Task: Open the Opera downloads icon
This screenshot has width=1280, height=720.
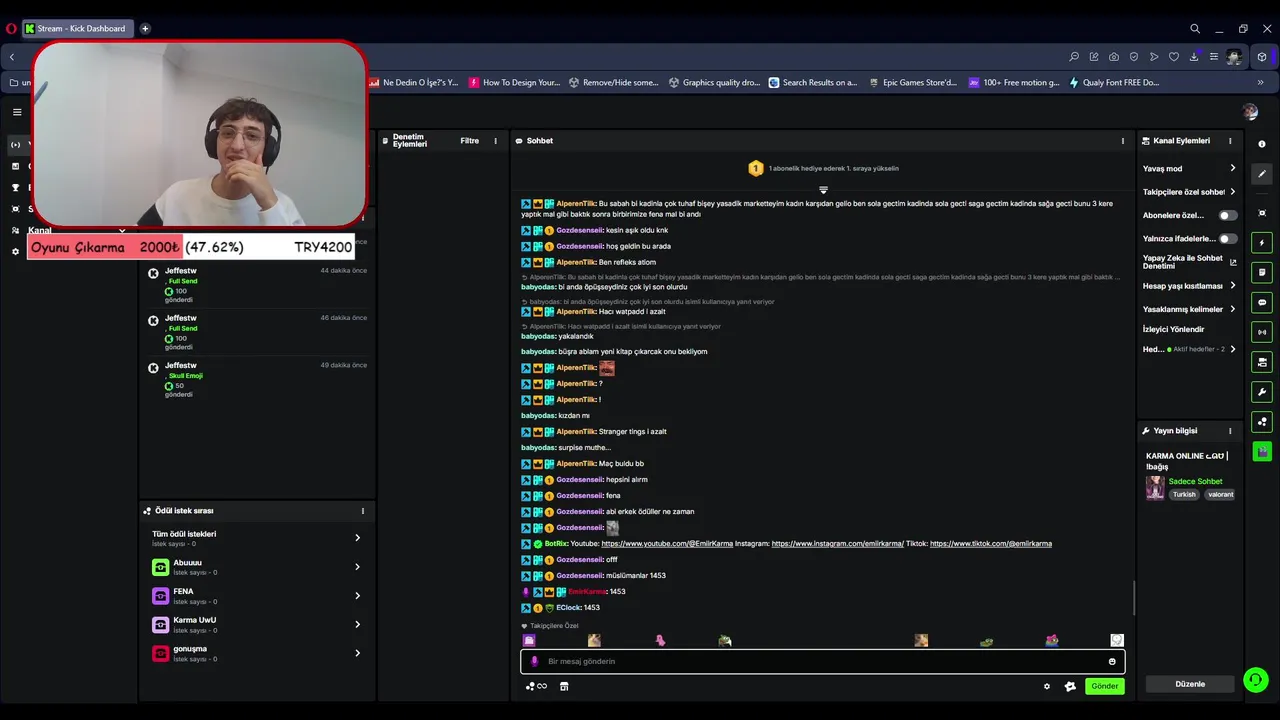Action: (1194, 57)
